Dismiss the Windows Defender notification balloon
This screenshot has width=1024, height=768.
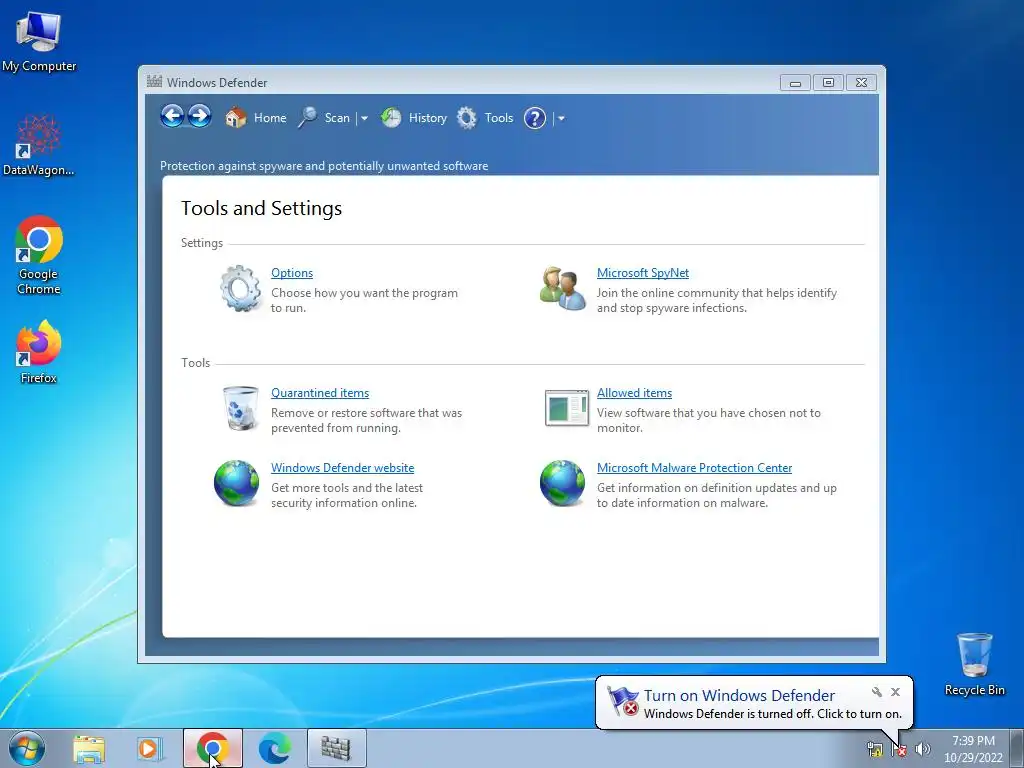(895, 692)
